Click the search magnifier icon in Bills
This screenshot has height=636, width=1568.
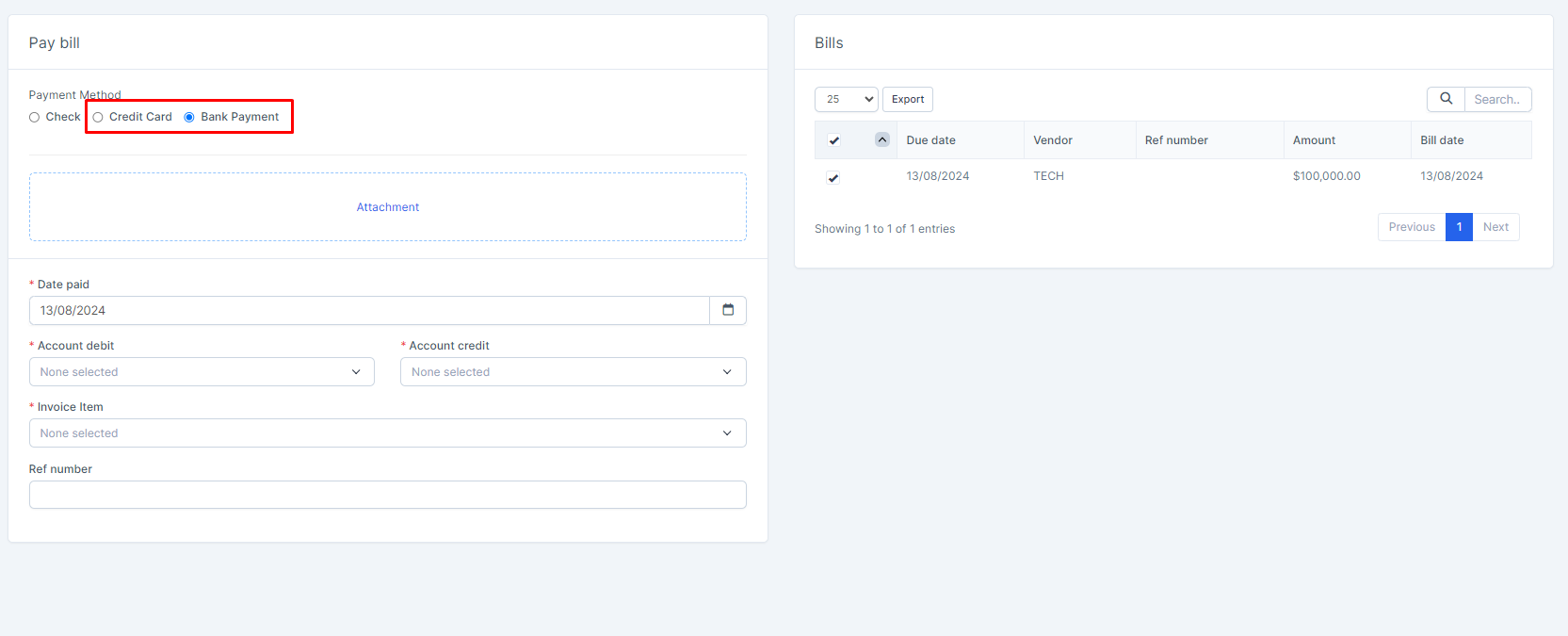[1446, 99]
